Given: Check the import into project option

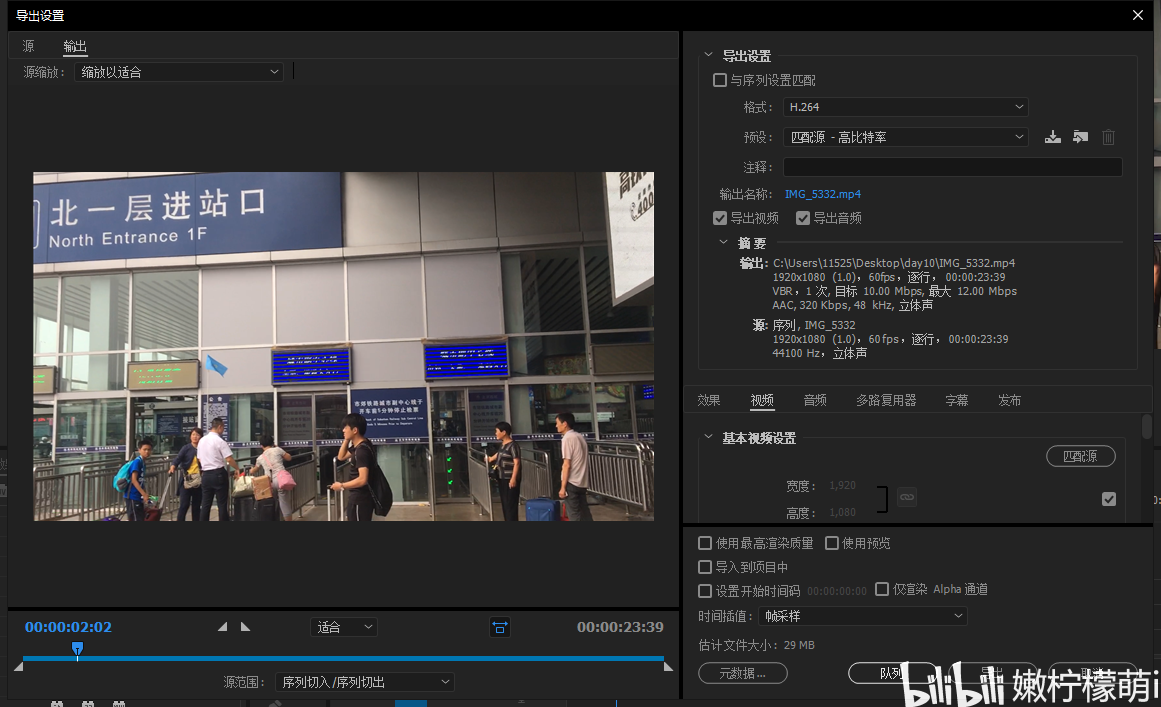Looking at the screenshot, I should pos(705,567).
